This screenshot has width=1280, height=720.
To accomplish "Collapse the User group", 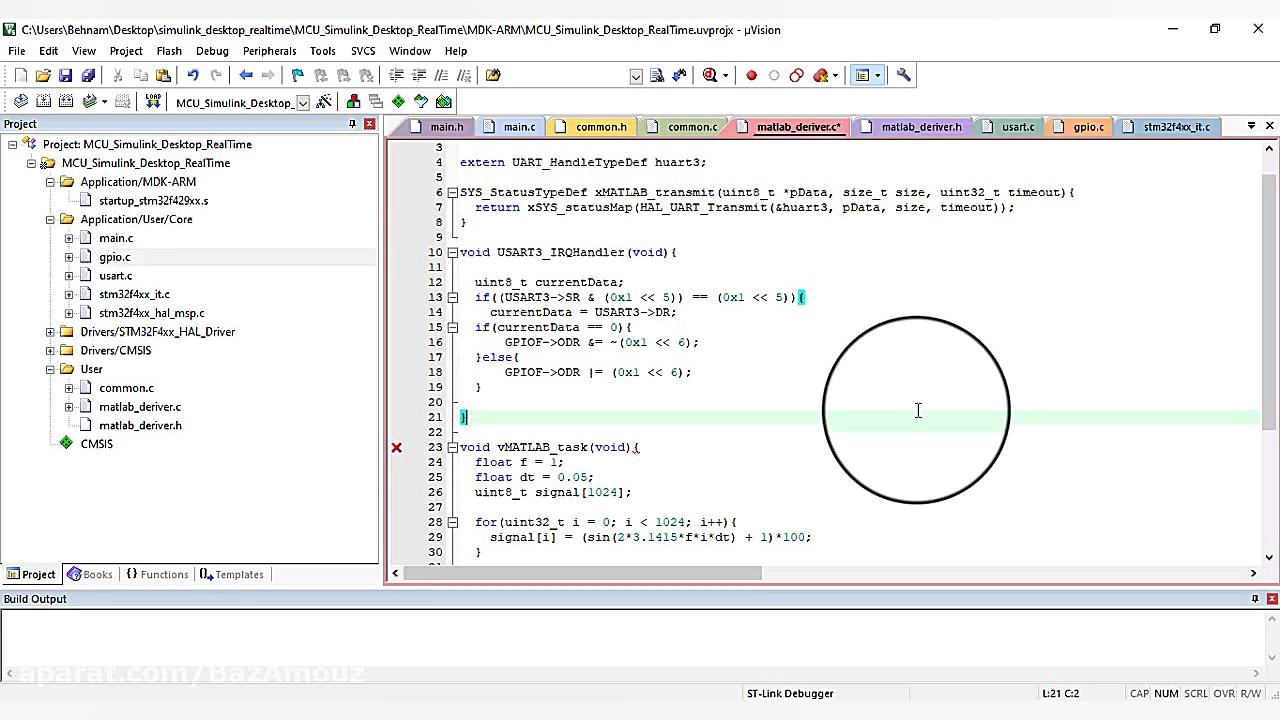I will coord(50,369).
